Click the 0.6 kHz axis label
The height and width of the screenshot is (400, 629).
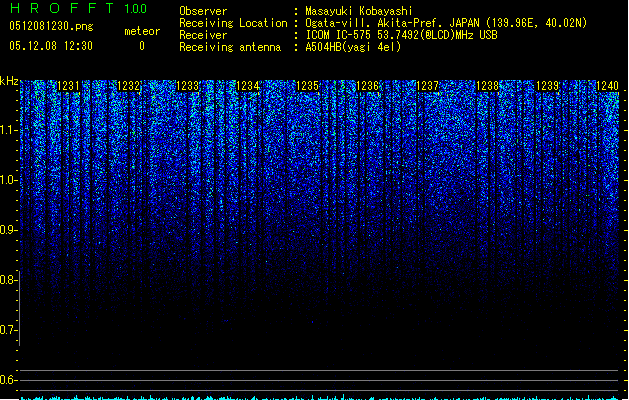(9, 380)
